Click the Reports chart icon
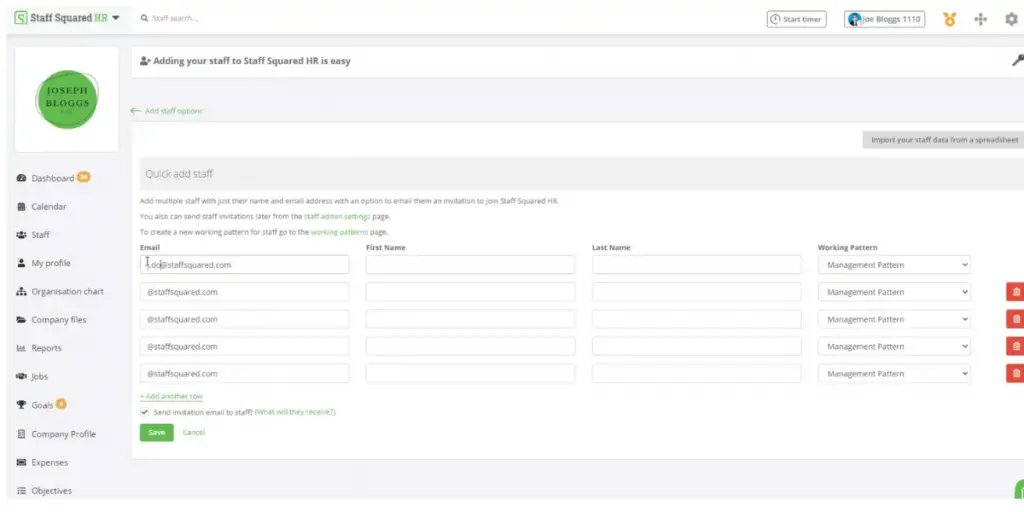Image resolution: width=1024 pixels, height=512 pixels. pos(21,348)
